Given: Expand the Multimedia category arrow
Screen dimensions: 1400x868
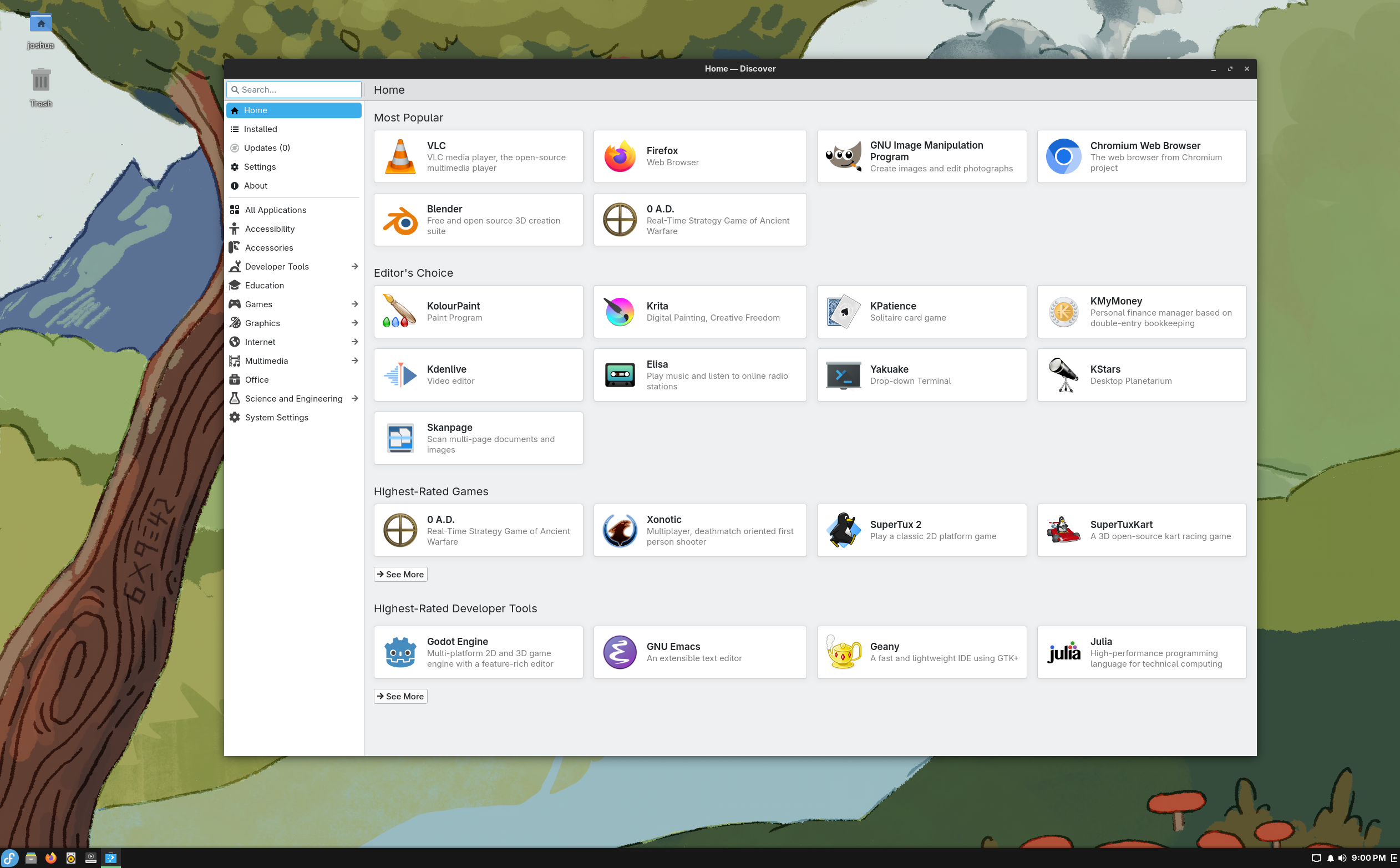Looking at the screenshot, I should pos(354,361).
